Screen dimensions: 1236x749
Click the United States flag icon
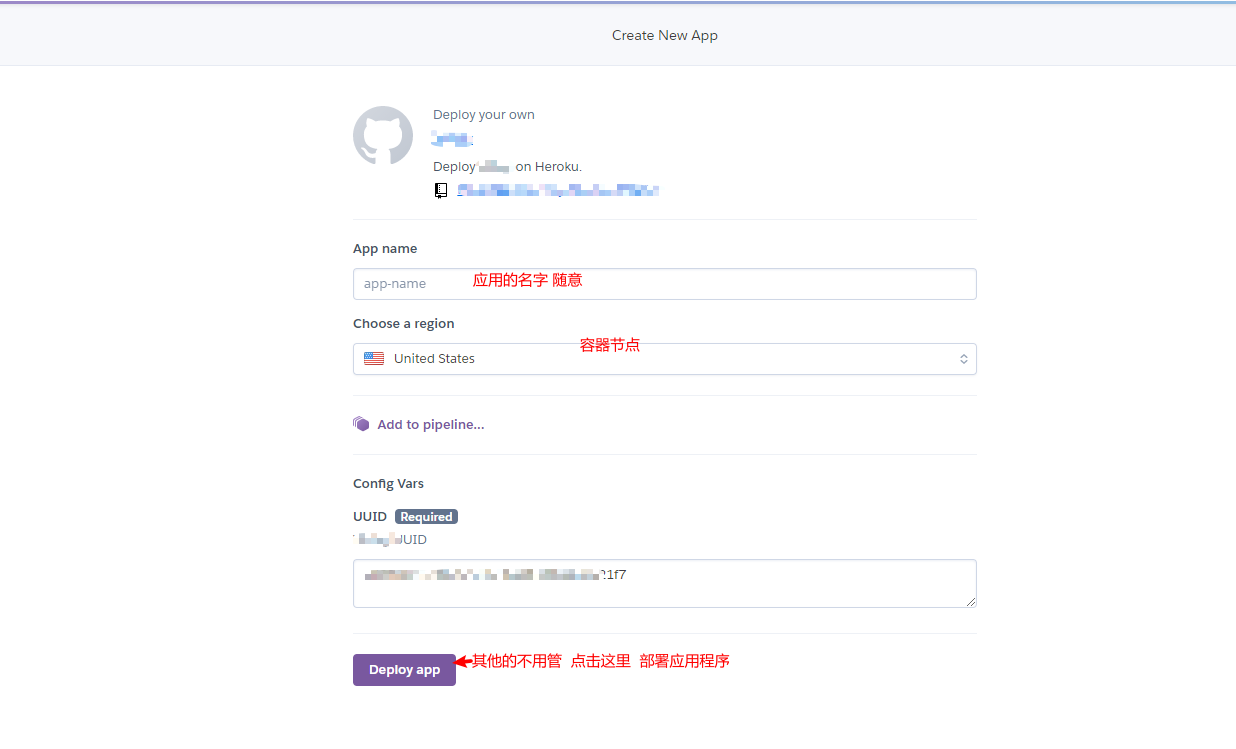374,359
